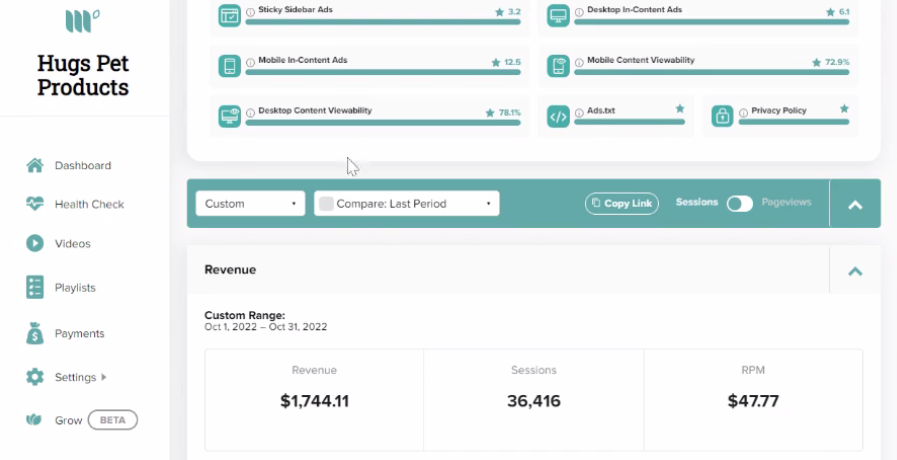Click the Grow leaf icon
Viewport: 897px width, 460px height.
[34, 420]
